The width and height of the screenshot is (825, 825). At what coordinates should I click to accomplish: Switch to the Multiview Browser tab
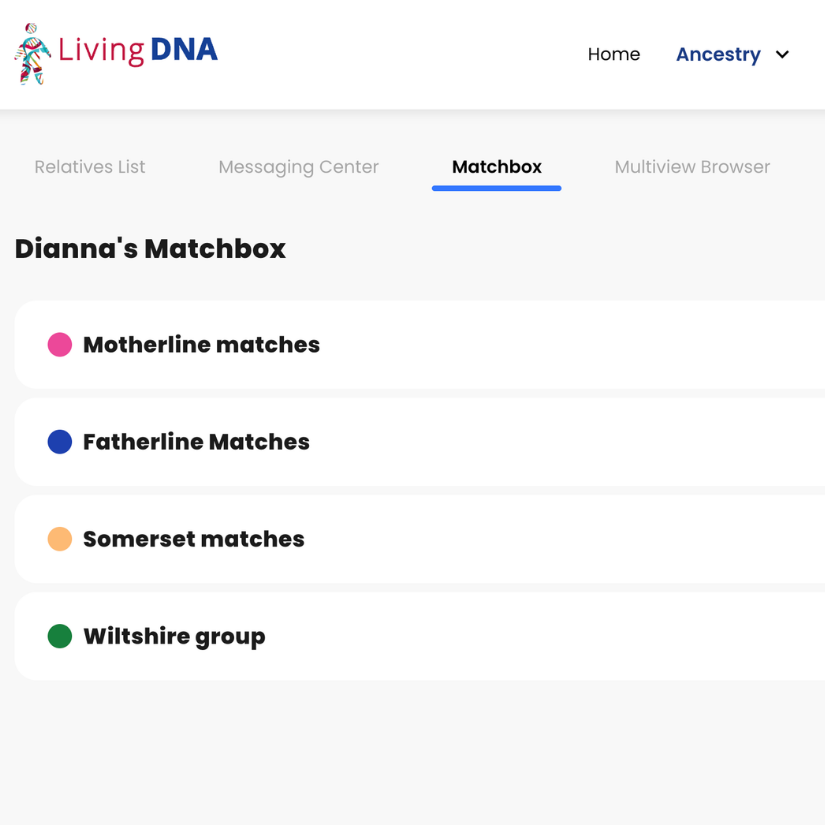coord(692,167)
